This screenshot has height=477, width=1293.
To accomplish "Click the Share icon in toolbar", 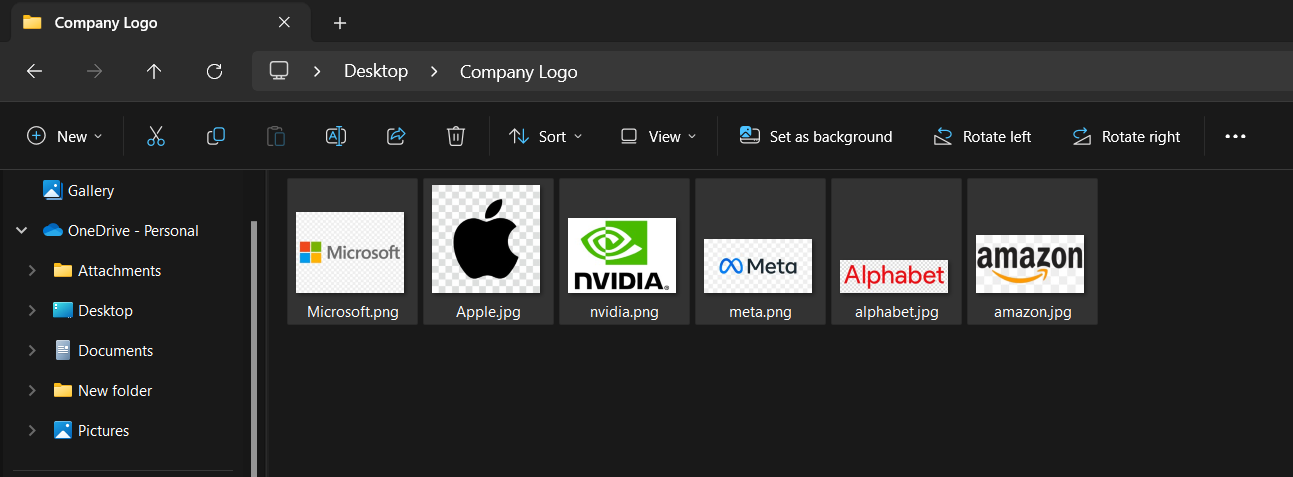I will point(396,136).
